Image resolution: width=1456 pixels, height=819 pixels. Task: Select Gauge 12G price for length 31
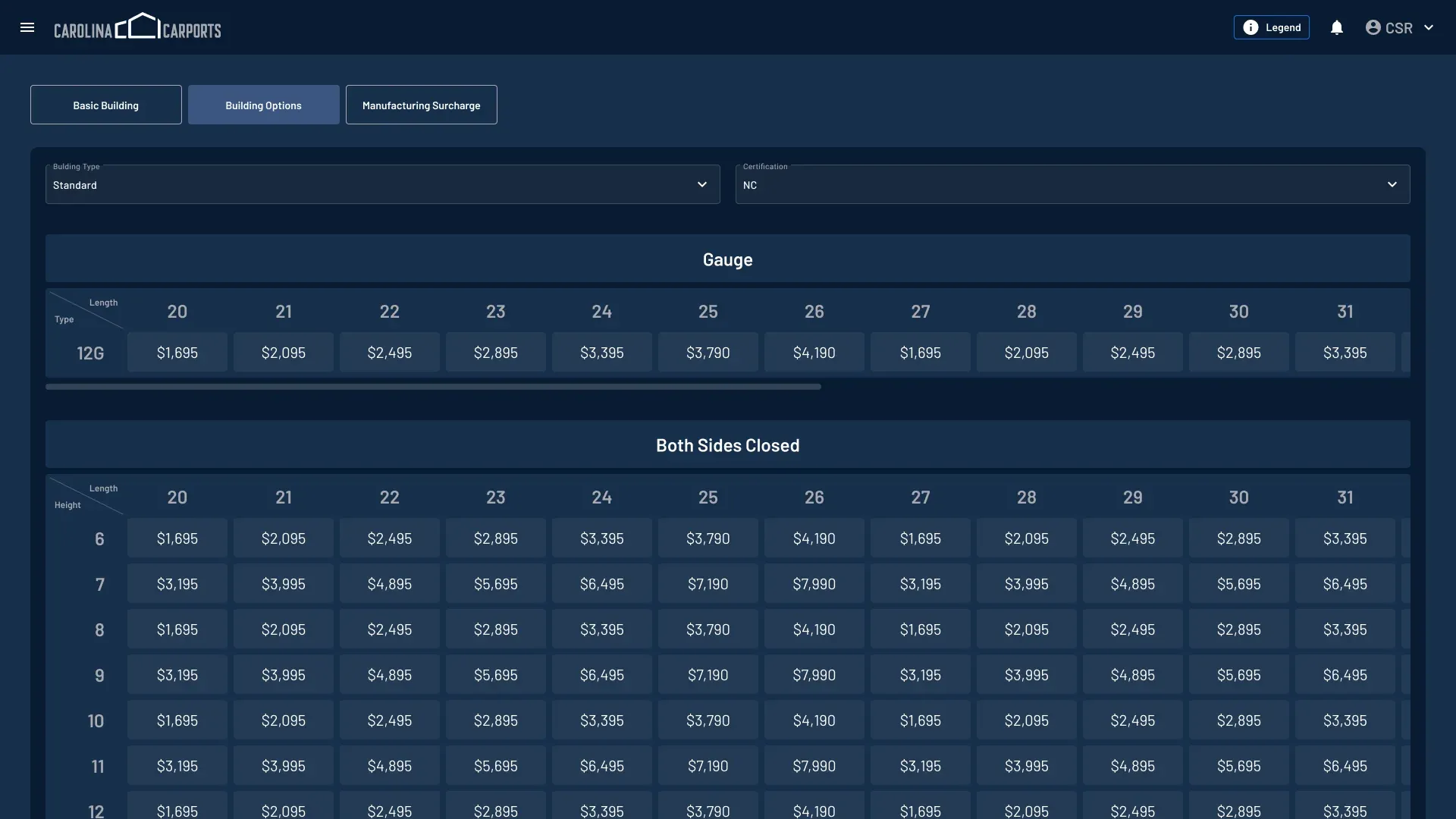1345,352
